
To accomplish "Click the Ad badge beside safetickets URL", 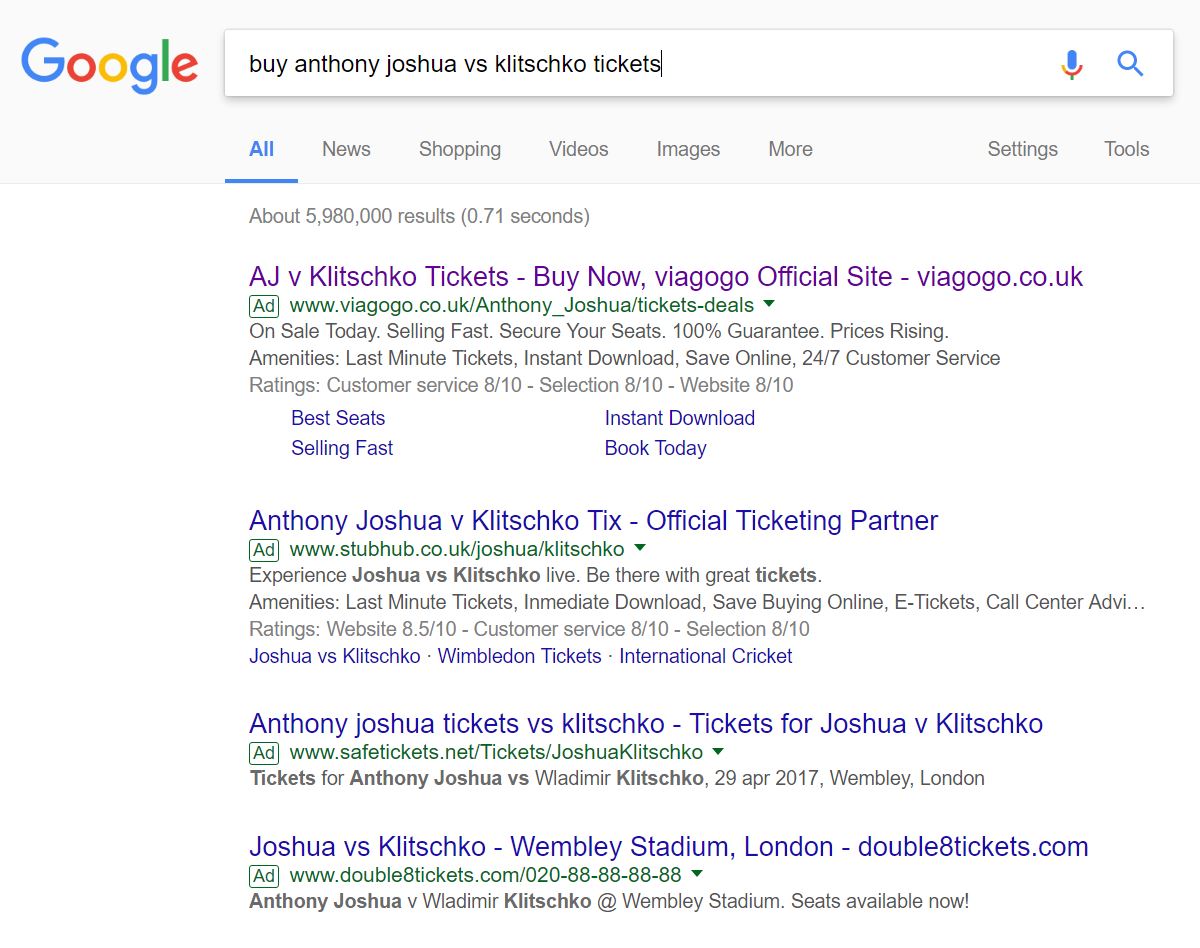I will pyautogui.click(x=264, y=752).
